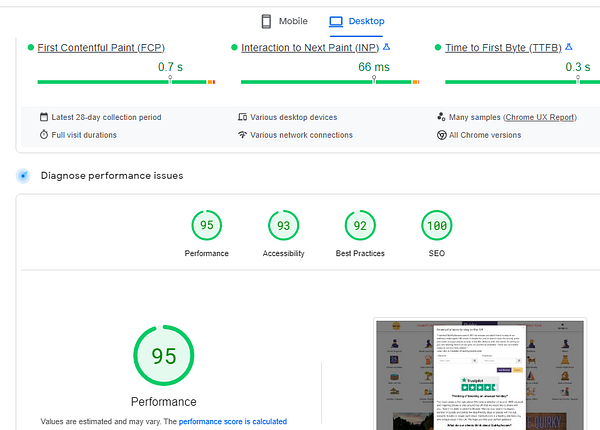This screenshot has width=600, height=430.
Task: Click the Various desktop devices text
Action: click(x=293, y=117)
